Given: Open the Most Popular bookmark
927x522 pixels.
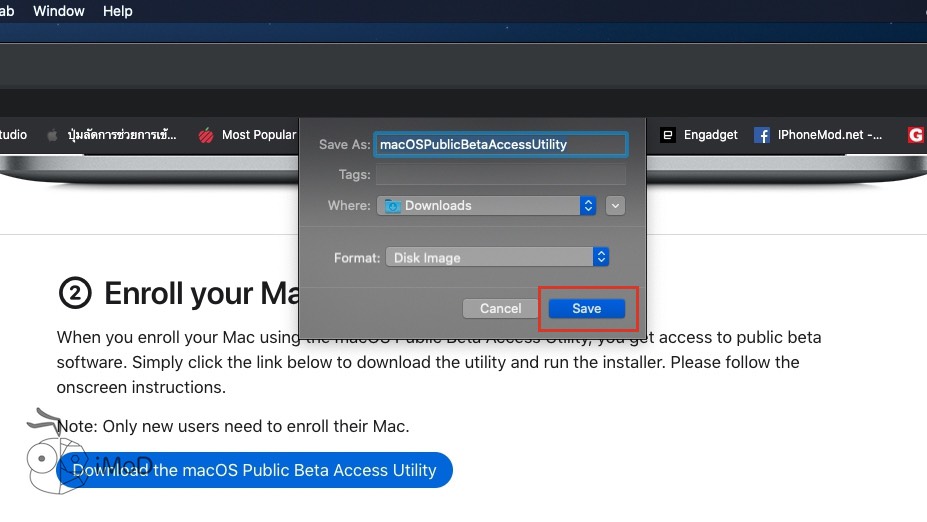Looking at the screenshot, I should point(258,135).
